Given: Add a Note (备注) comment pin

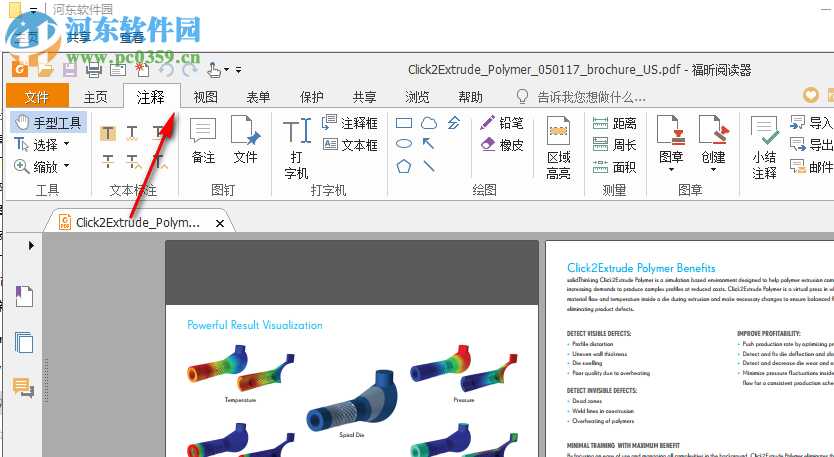Looking at the screenshot, I should click(203, 141).
